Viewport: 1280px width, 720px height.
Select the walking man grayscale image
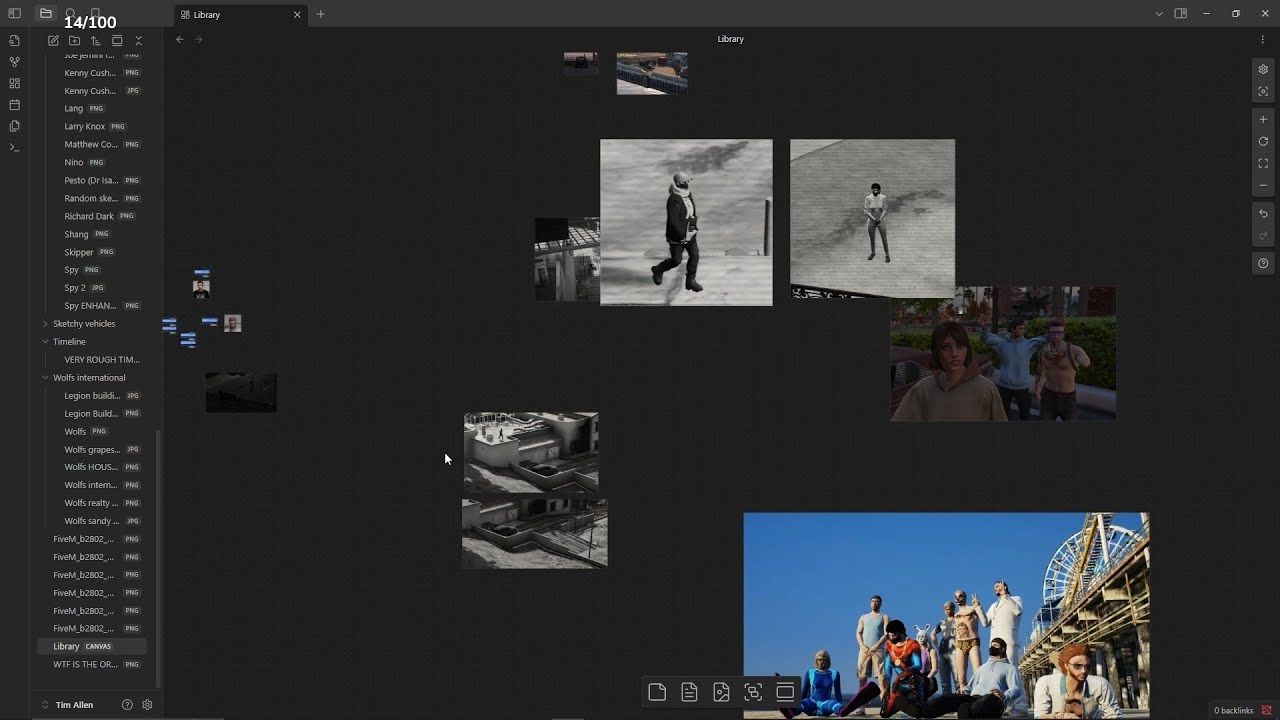pos(686,222)
